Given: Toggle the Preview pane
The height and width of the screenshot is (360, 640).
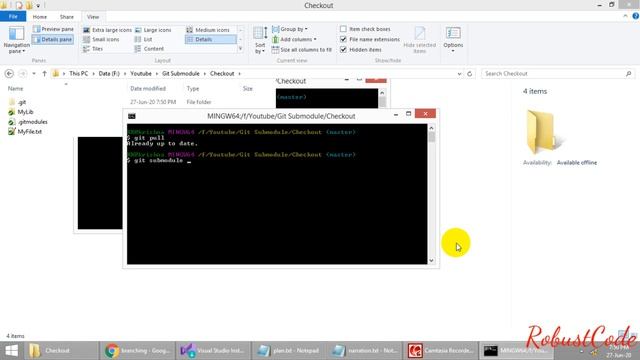Looking at the screenshot, I should click(53, 29).
